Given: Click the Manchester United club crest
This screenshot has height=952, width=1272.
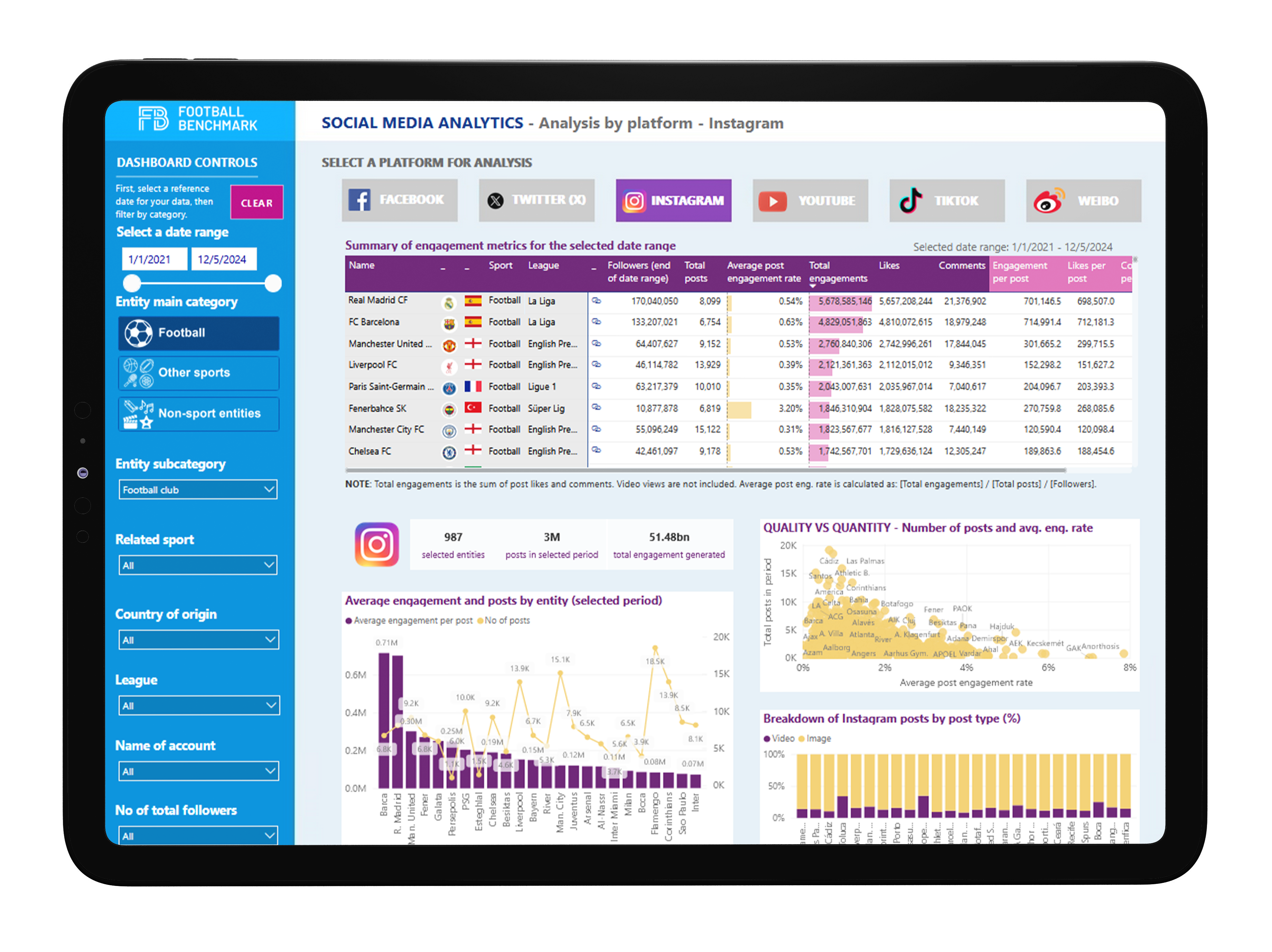Looking at the screenshot, I should (x=449, y=346).
